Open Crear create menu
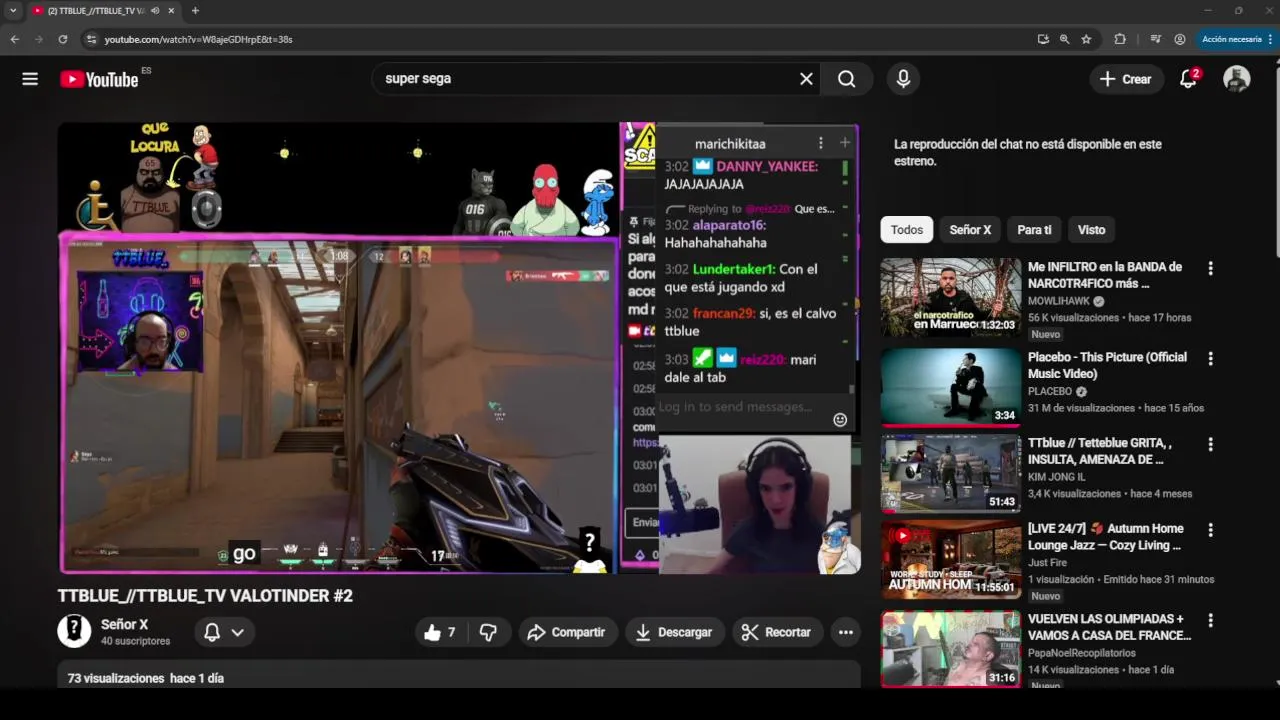This screenshot has width=1280, height=720. tap(1126, 79)
